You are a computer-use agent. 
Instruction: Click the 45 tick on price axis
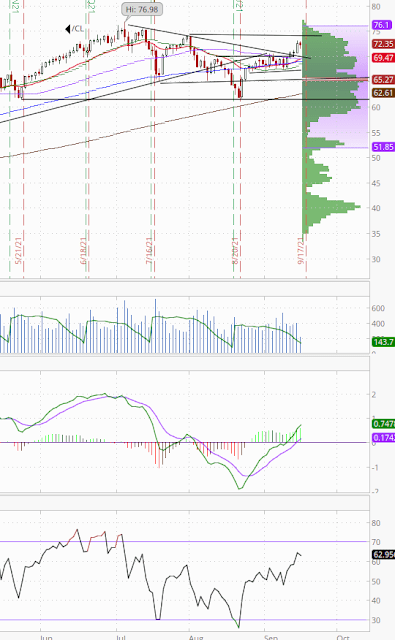pyautogui.click(x=376, y=183)
